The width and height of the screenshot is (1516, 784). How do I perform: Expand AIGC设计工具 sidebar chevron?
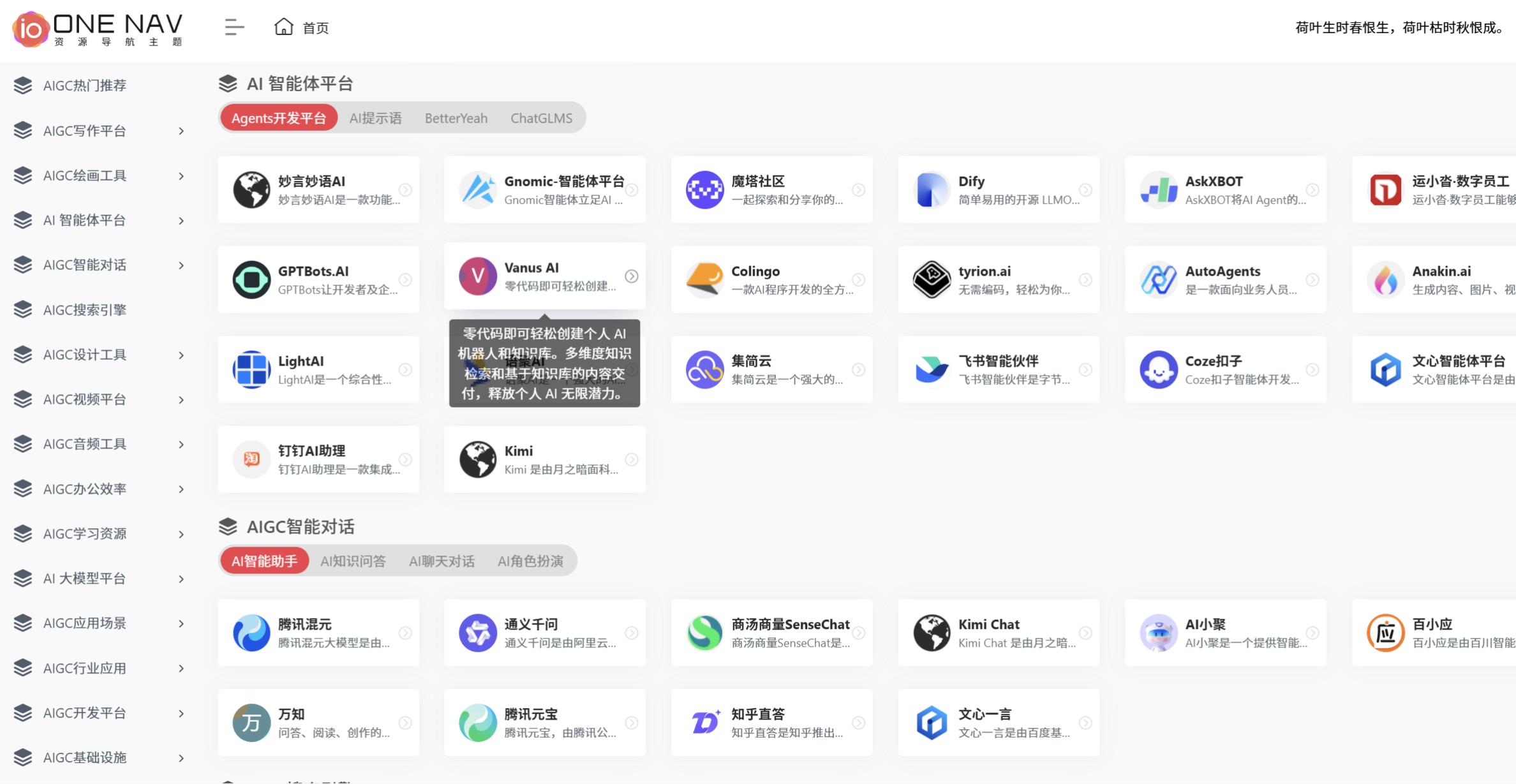point(181,355)
